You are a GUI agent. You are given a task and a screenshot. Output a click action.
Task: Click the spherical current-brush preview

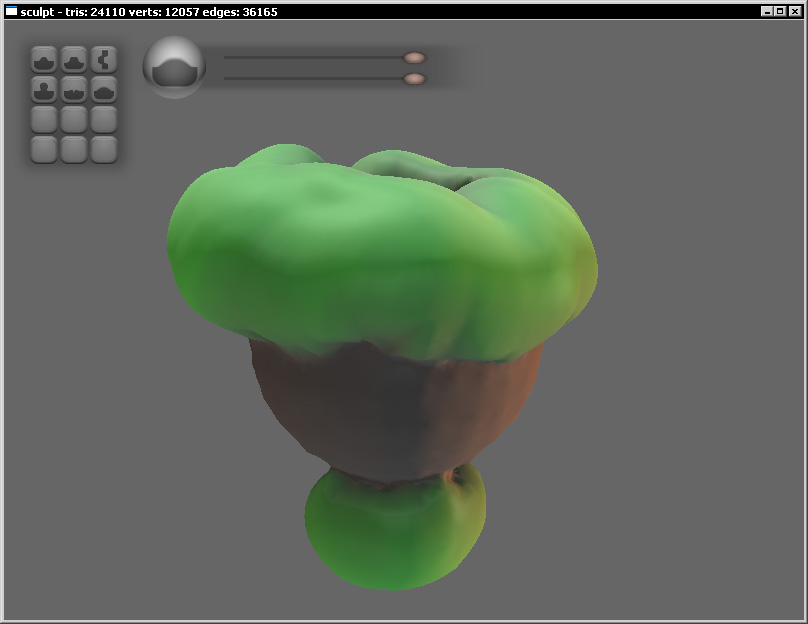(x=174, y=67)
